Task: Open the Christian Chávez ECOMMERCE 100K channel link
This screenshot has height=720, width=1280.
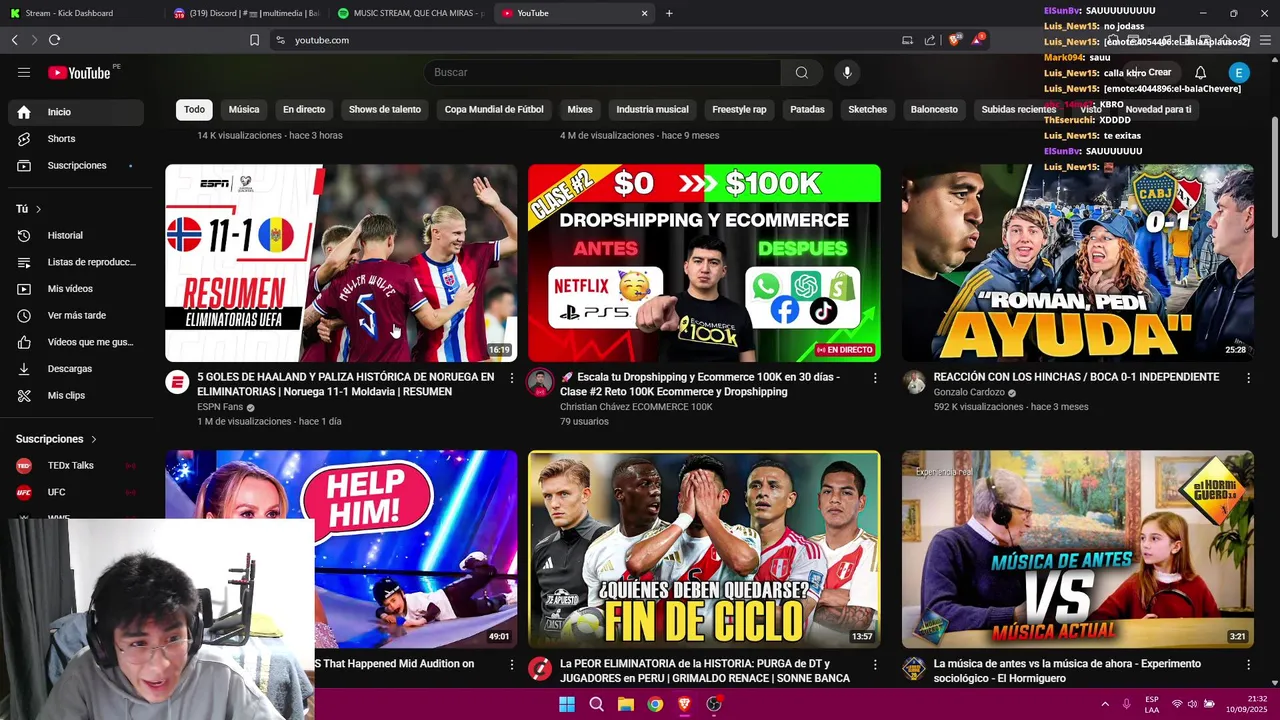Action: click(x=636, y=407)
